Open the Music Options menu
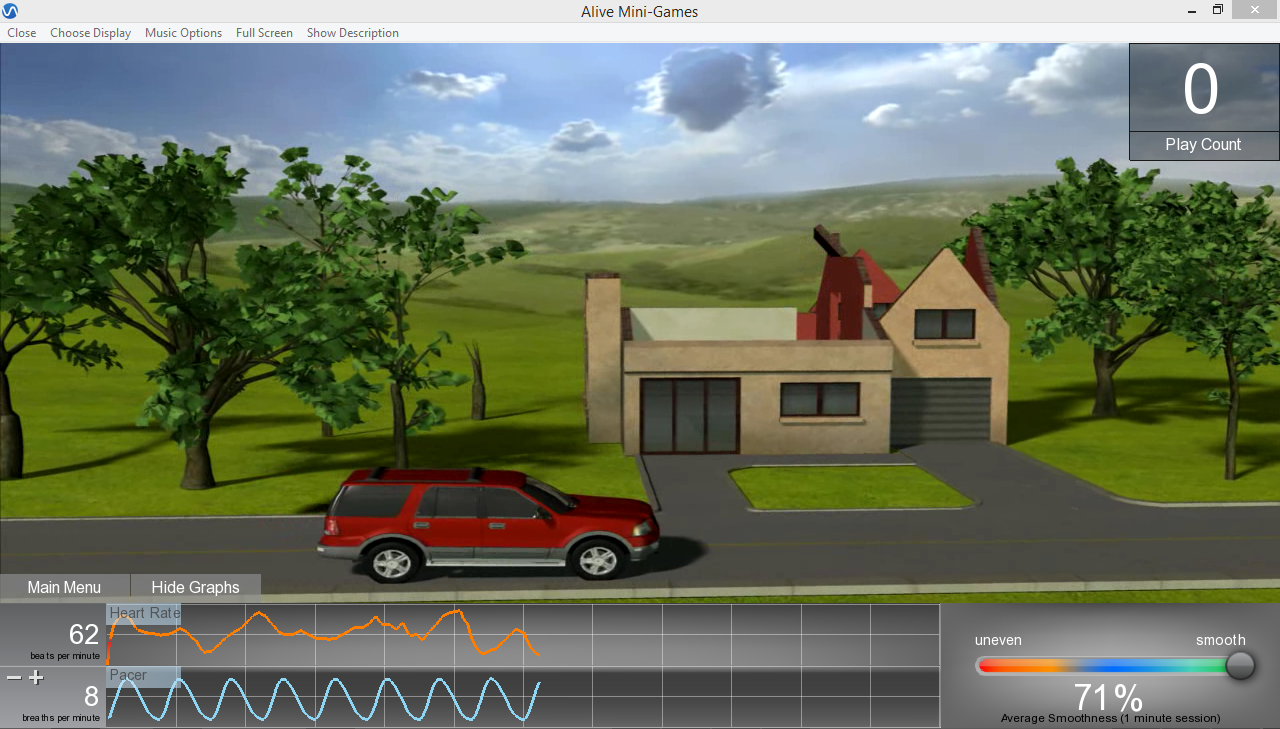The image size is (1280, 729). pyautogui.click(x=183, y=33)
